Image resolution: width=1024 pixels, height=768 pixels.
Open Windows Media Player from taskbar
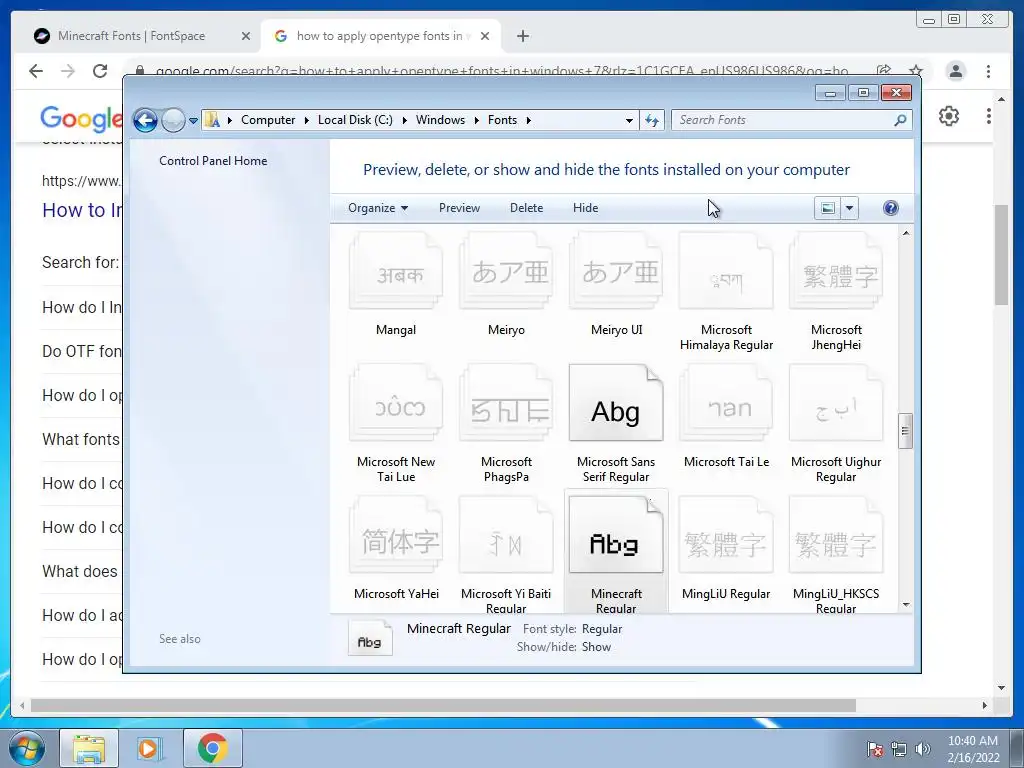(148, 748)
